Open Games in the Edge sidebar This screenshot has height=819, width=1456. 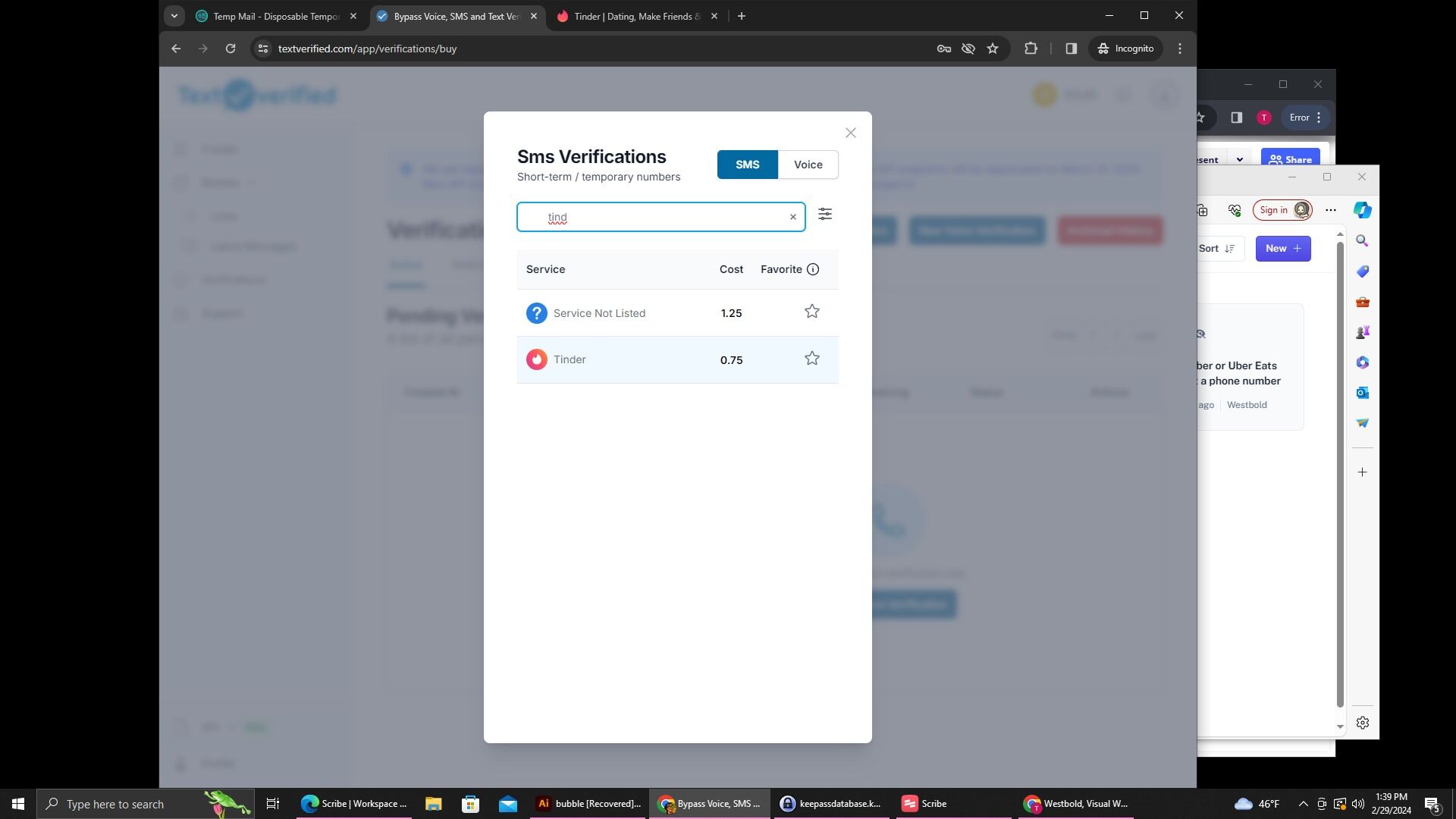click(1363, 332)
